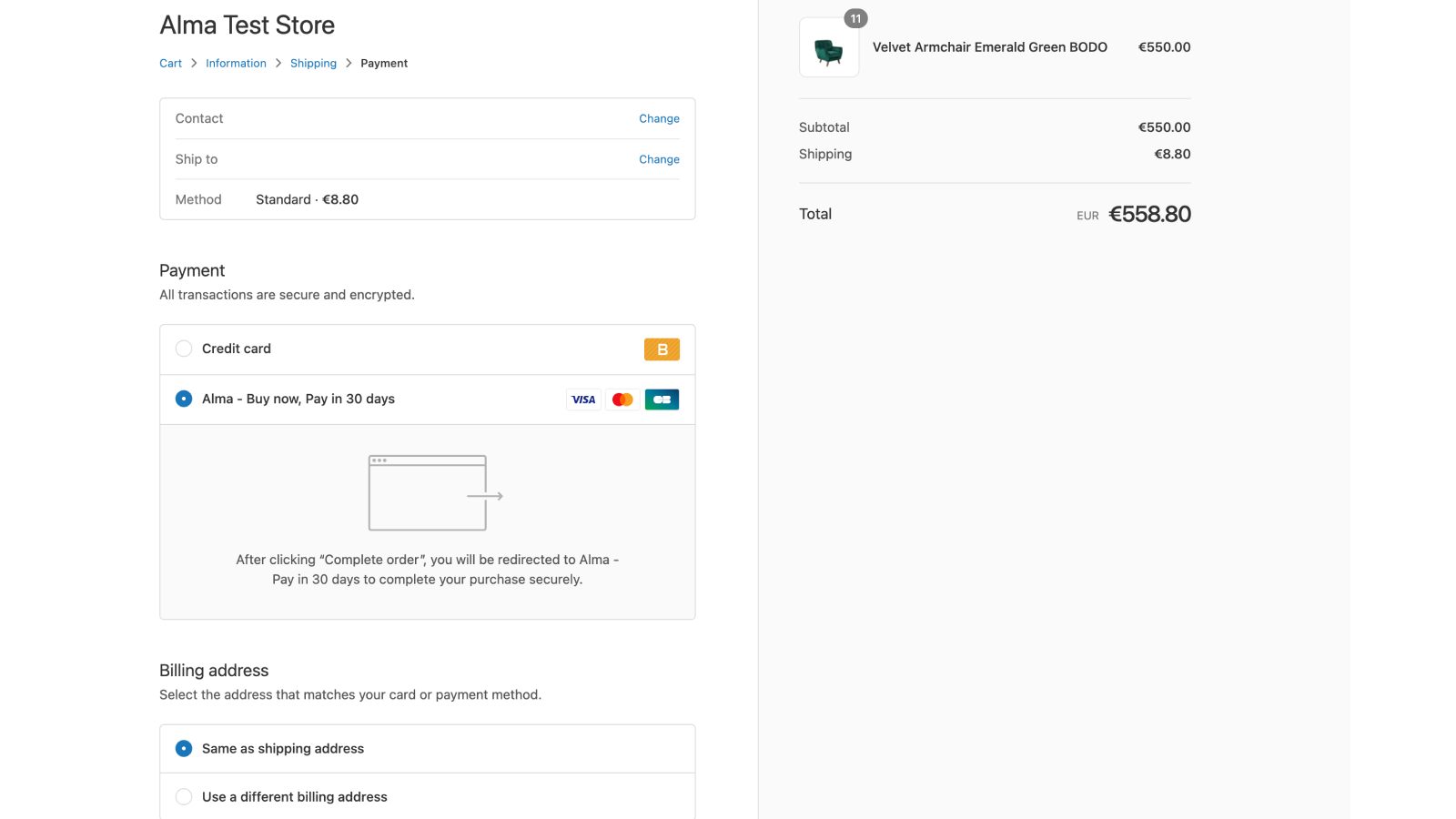This screenshot has width=1456, height=819.
Task: Click the Payment section heading
Action: (192, 270)
